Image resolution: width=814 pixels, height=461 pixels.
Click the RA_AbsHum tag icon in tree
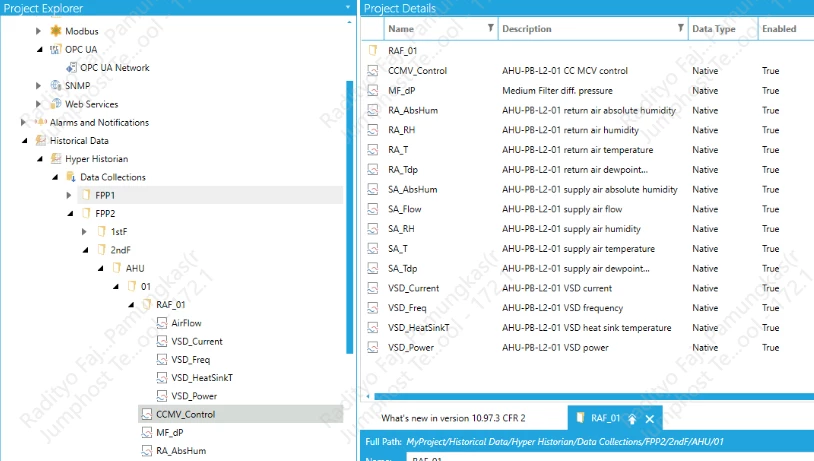(147, 451)
